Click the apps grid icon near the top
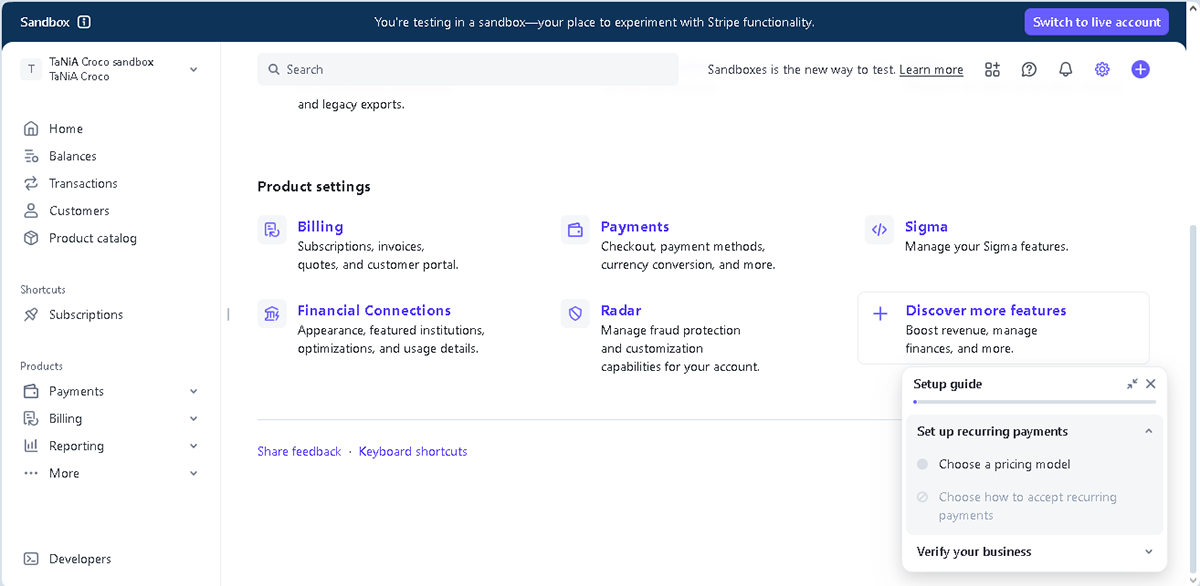 [992, 69]
